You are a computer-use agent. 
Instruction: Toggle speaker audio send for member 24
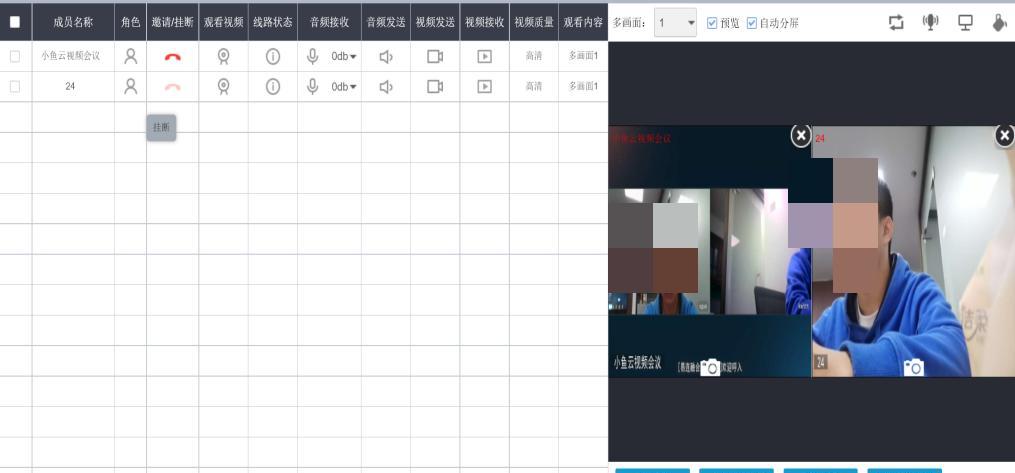(x=386, y=87)
